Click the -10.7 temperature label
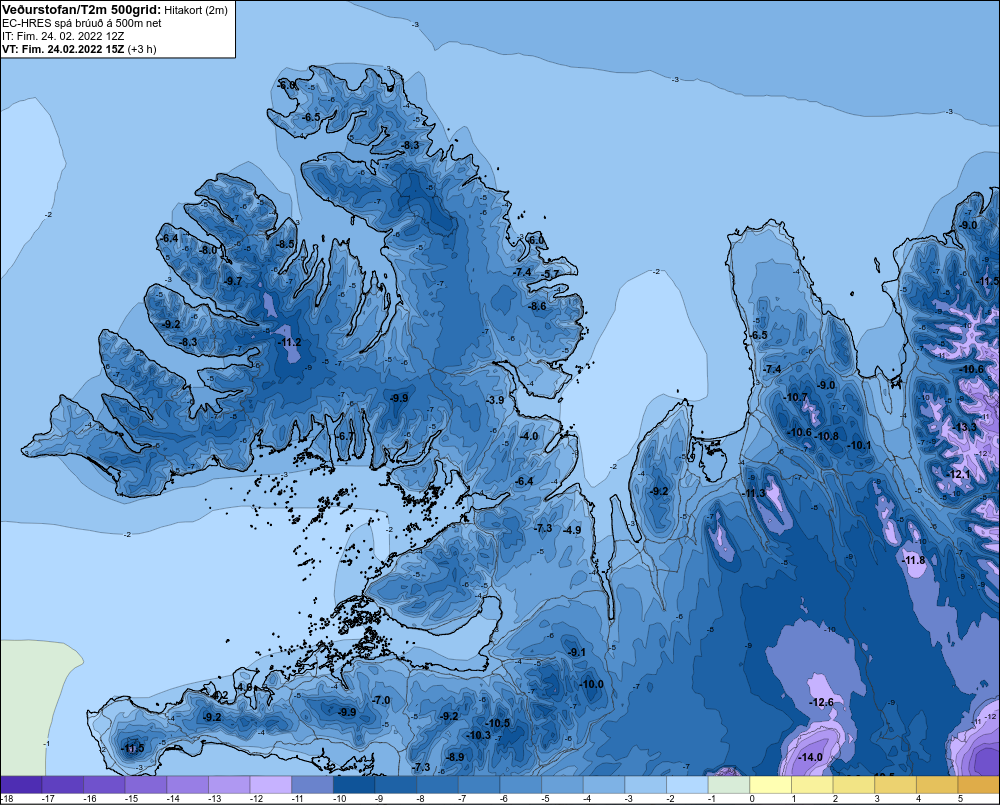This screenshot has height=805, width=1000. [796, 397]
